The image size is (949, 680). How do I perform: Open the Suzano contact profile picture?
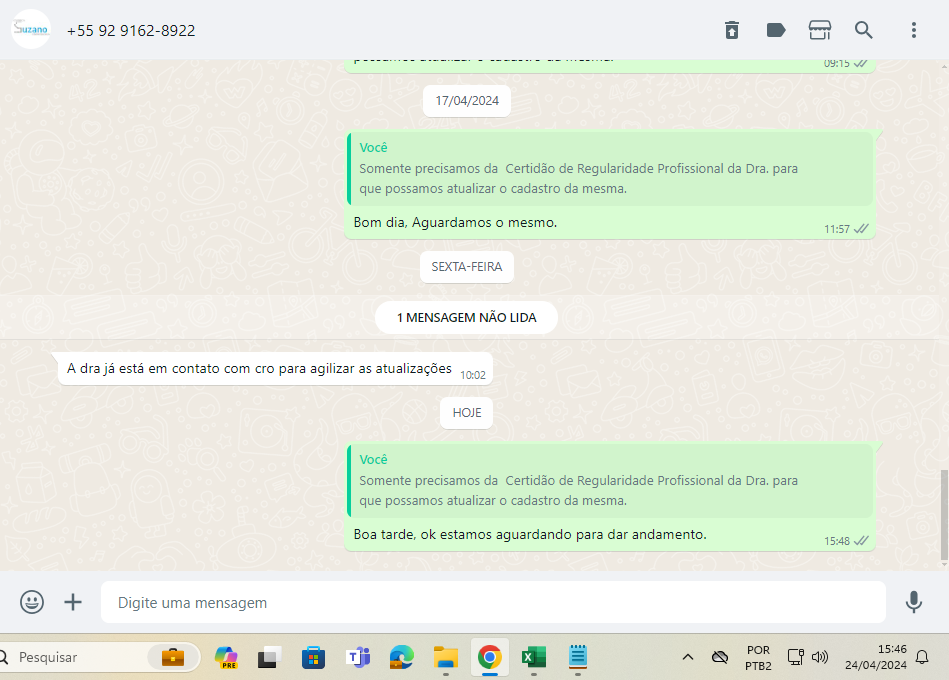(x=31, y=29)
